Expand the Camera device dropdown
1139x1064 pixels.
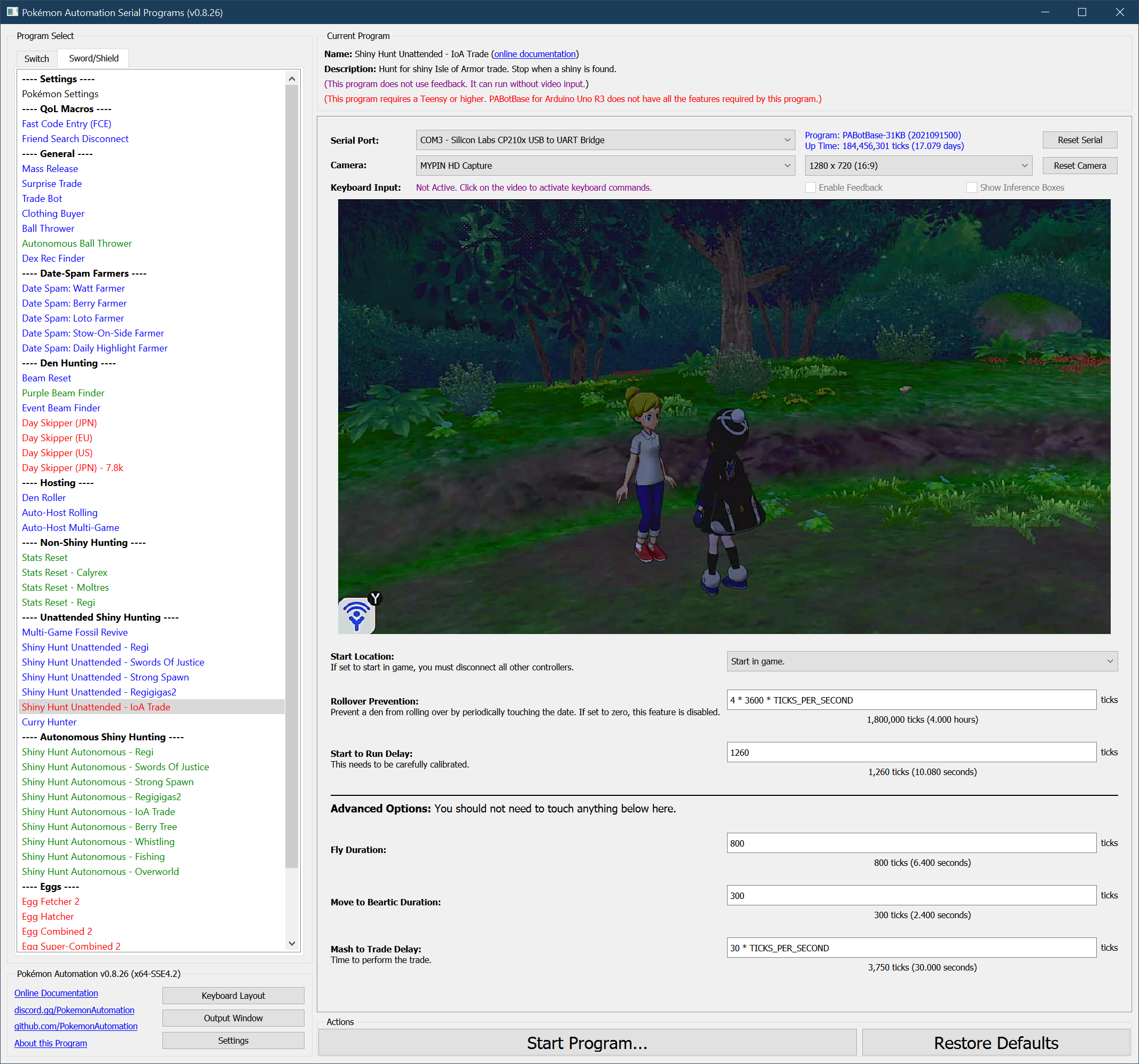(x=605, y=166)
